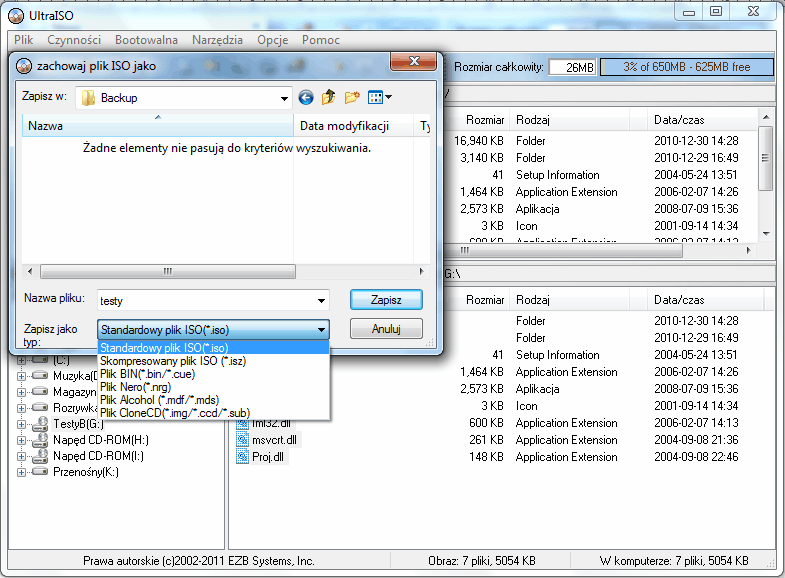Expand the Napęd CD-ROM(I:) tree node
The image size is (785, 578).
point(22,457)
